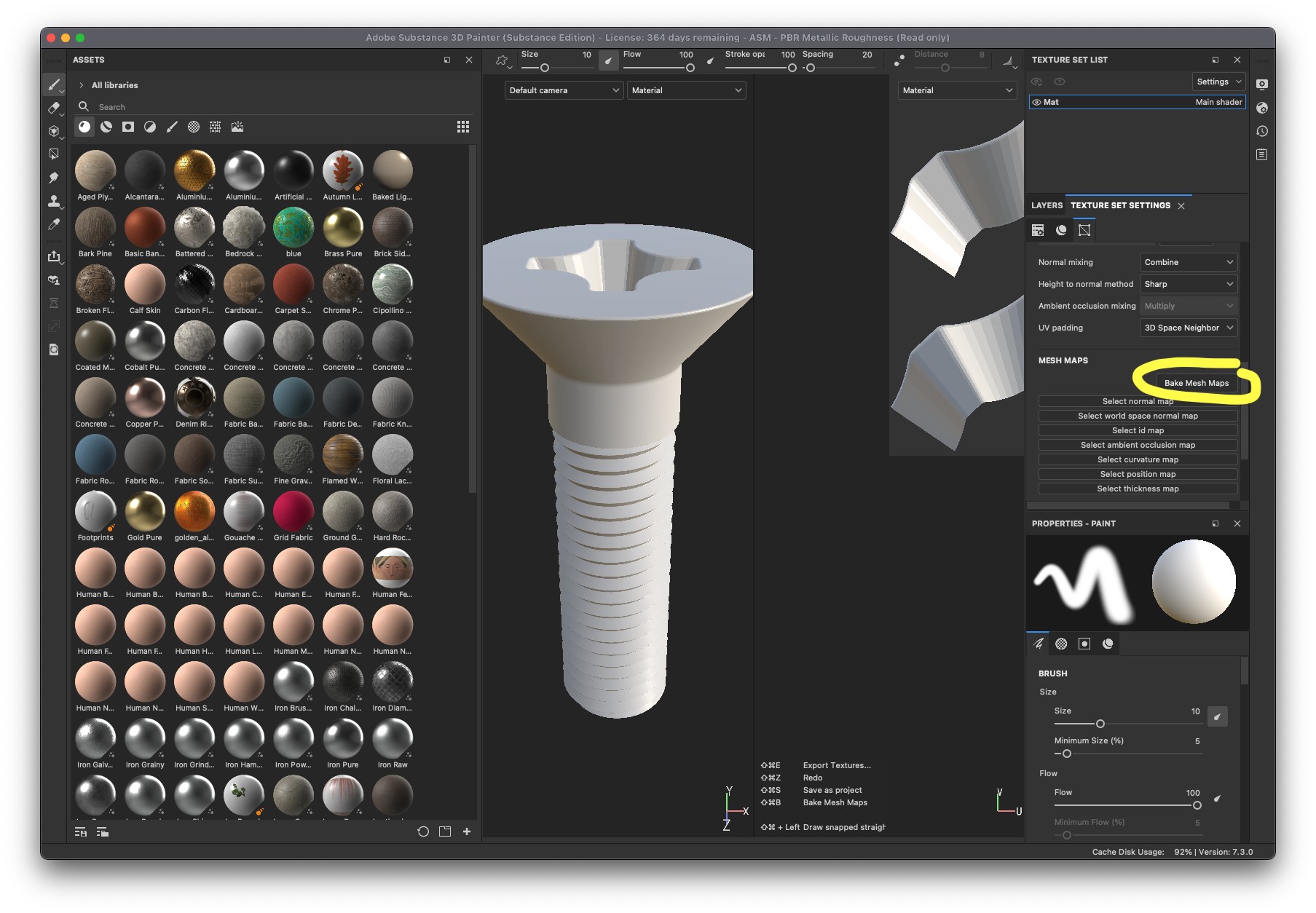Toggle all texture sets visibility eye icon

1037,82
